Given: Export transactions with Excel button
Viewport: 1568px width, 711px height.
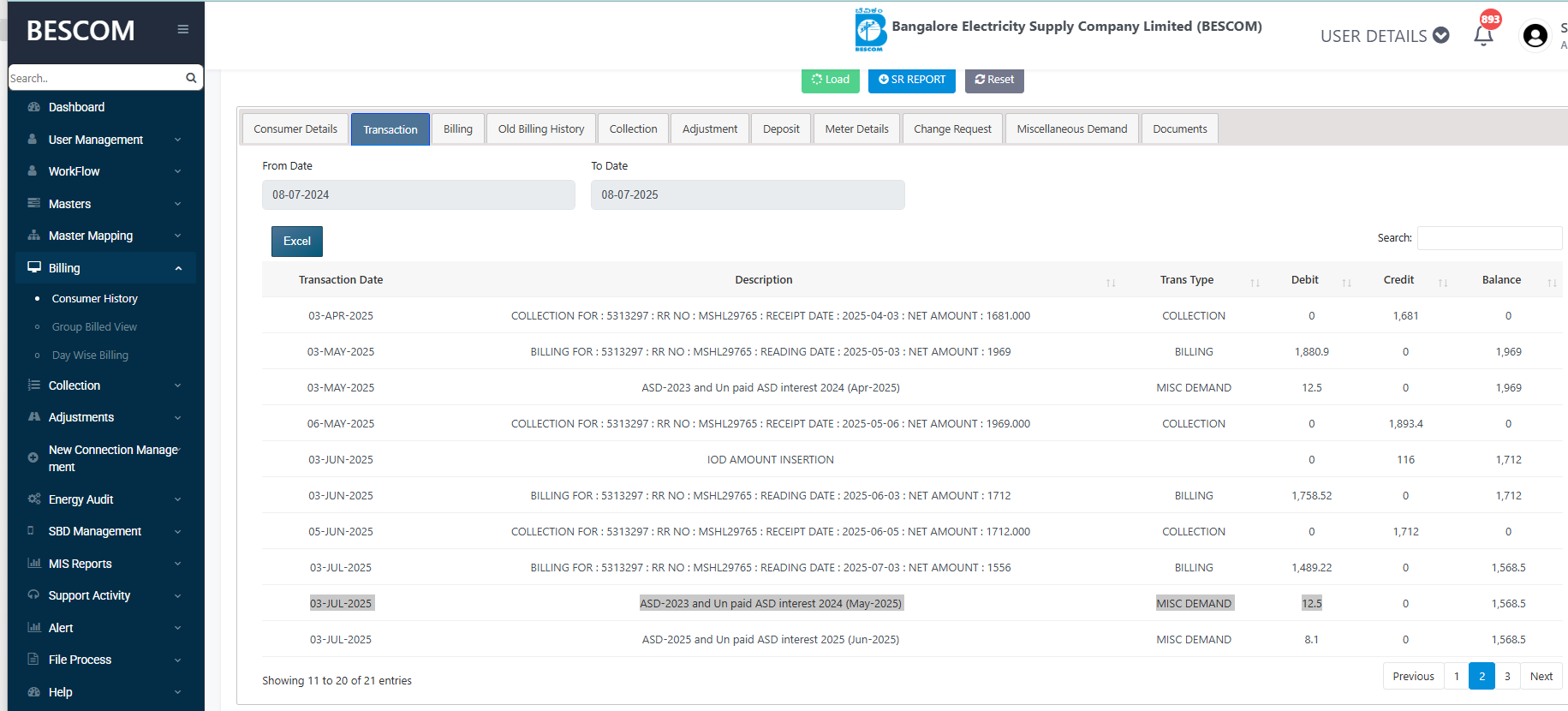Looking at the screenshot, I should (x=297, y=242).
